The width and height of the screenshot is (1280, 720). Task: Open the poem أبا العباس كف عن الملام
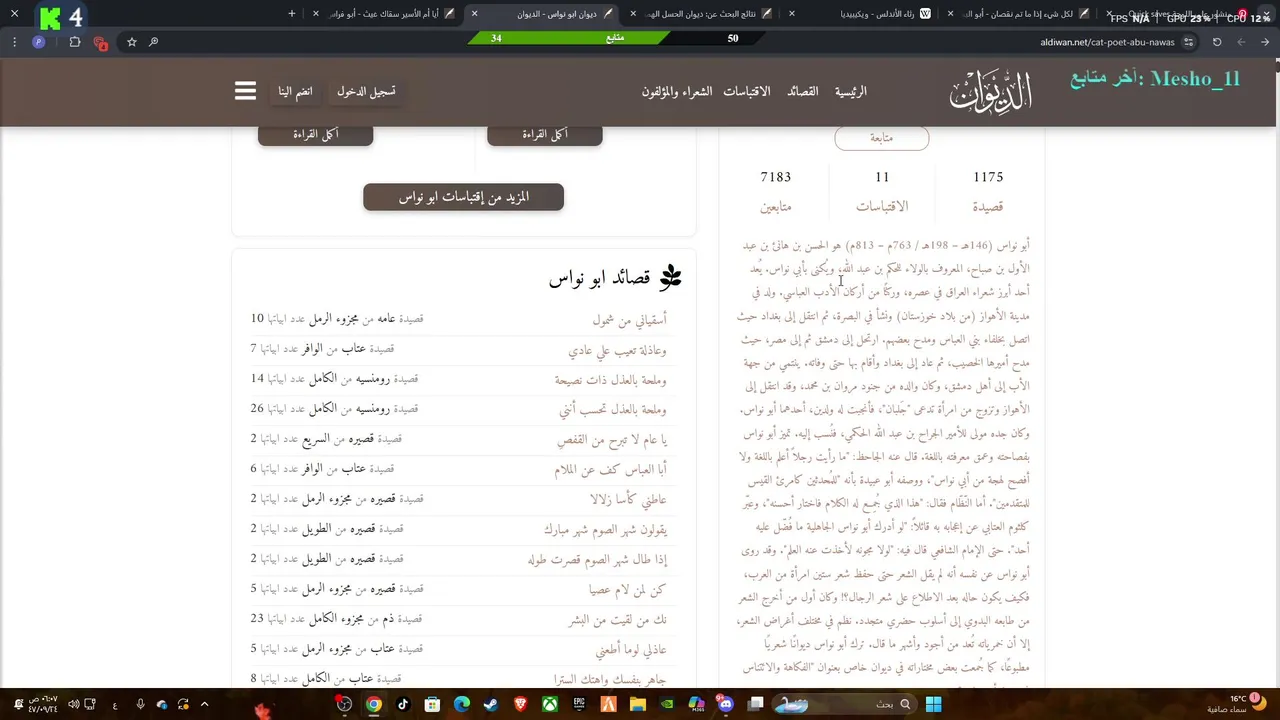611,470
